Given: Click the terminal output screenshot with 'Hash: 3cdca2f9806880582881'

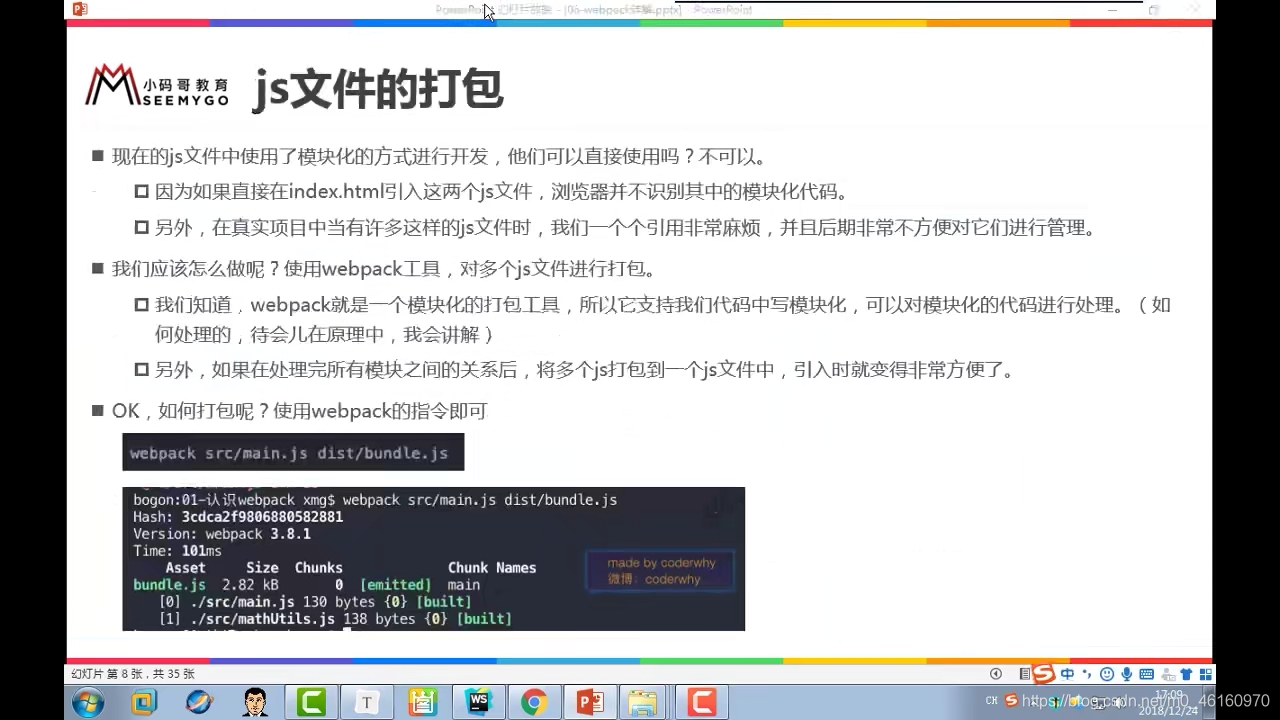Looking at the screenshot, I should pyautogui.click(x=433, y=559).
